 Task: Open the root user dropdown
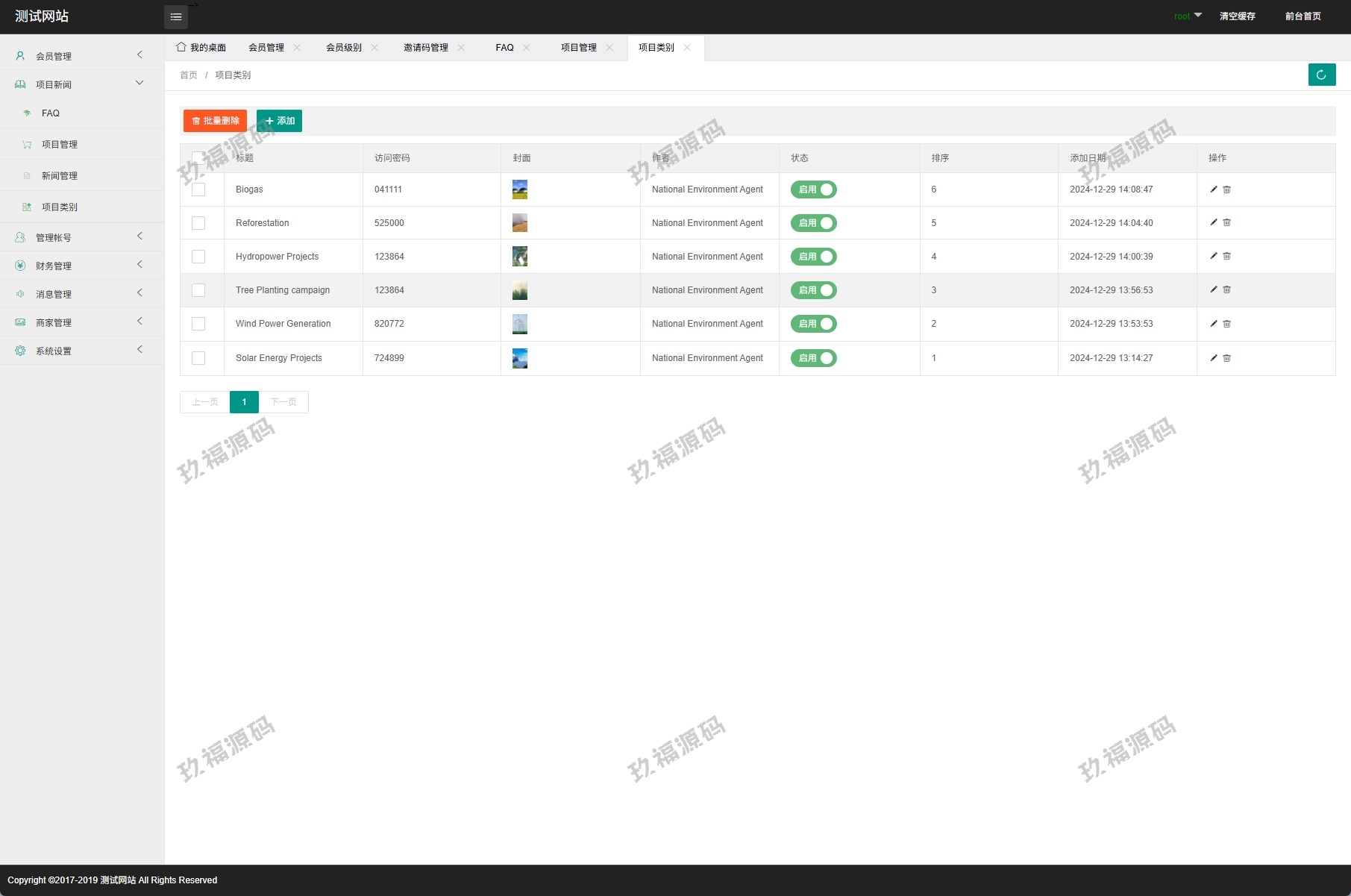pos(1187,16)
